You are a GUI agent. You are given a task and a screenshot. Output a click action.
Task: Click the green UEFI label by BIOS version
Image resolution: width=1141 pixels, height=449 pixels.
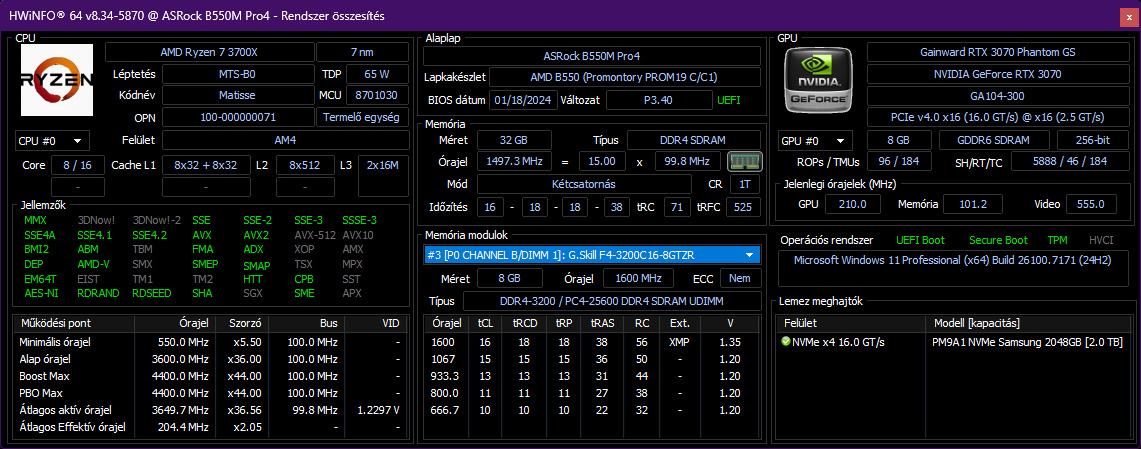728,100
